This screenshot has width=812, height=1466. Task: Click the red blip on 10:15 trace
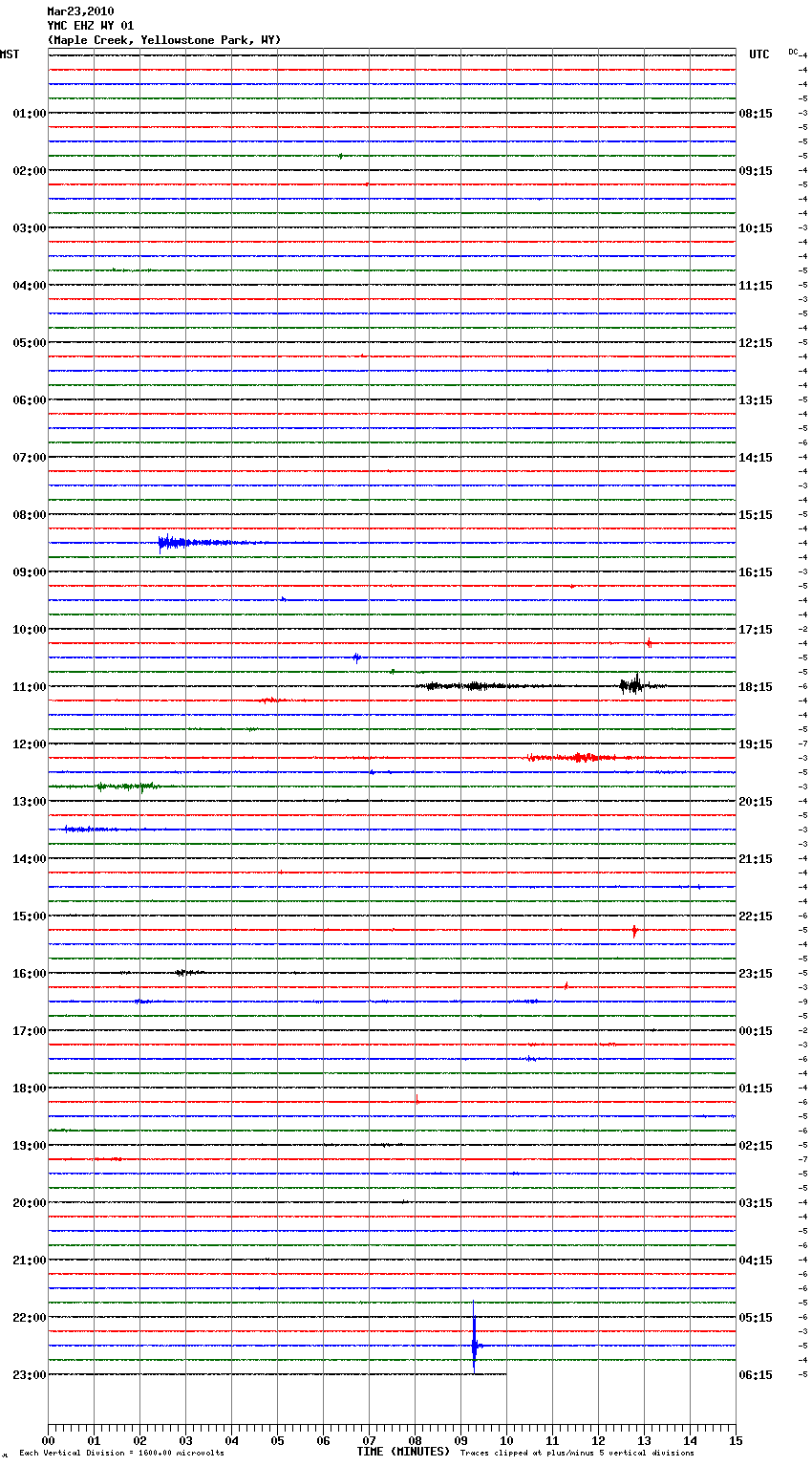(x=649, y=643)
